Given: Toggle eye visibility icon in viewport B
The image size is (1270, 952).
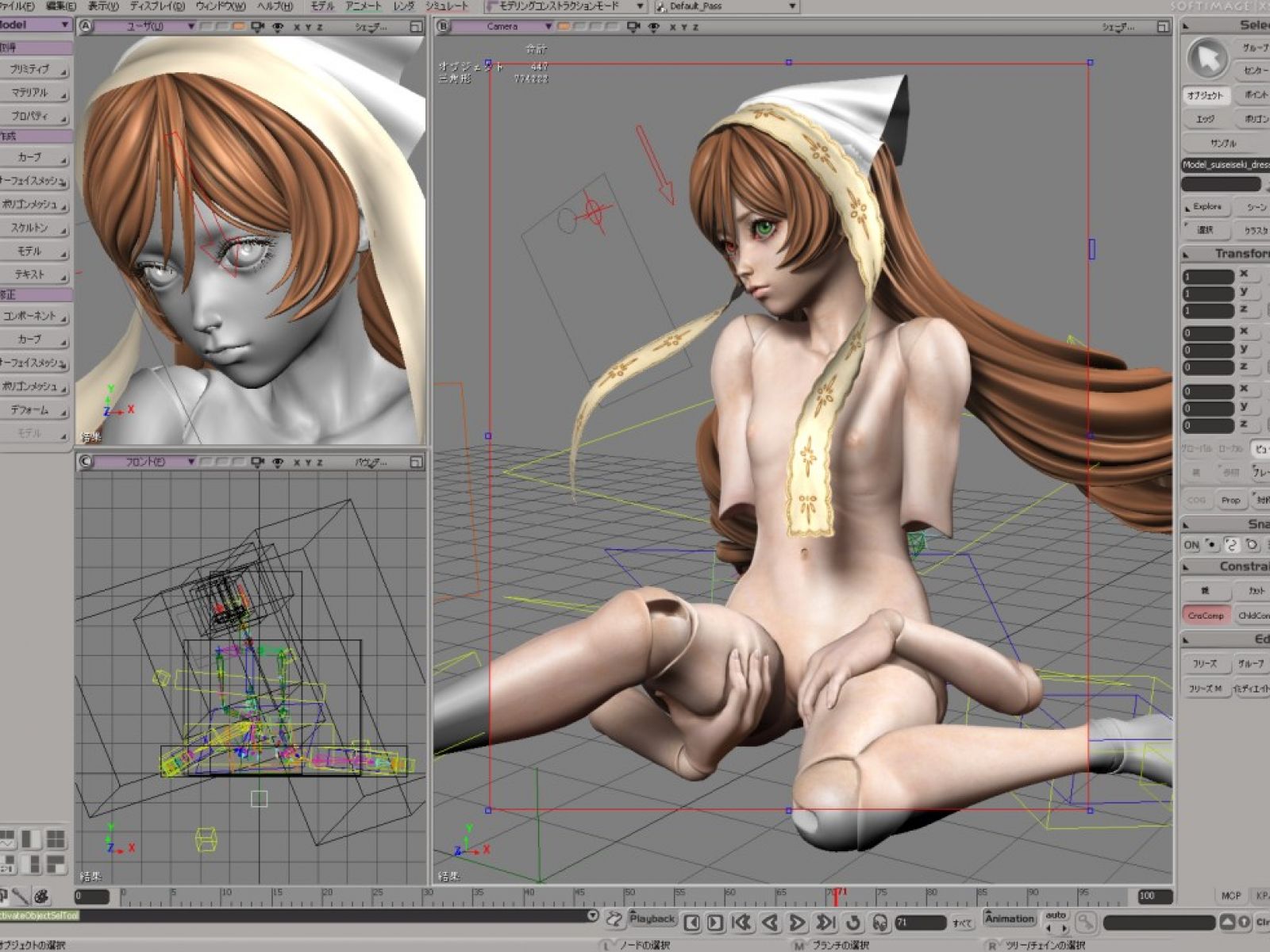Looking at the screenshot, I should point(653,26).
